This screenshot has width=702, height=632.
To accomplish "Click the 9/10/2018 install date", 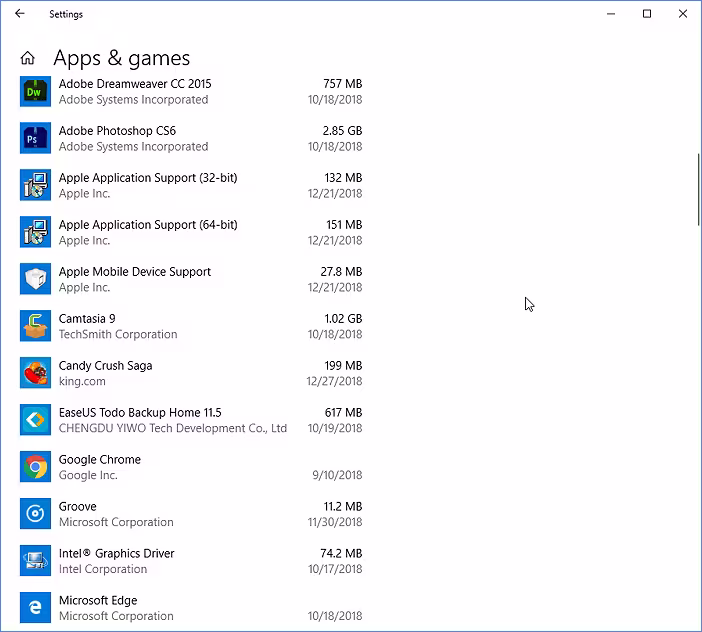I will [x=338, y=475].
